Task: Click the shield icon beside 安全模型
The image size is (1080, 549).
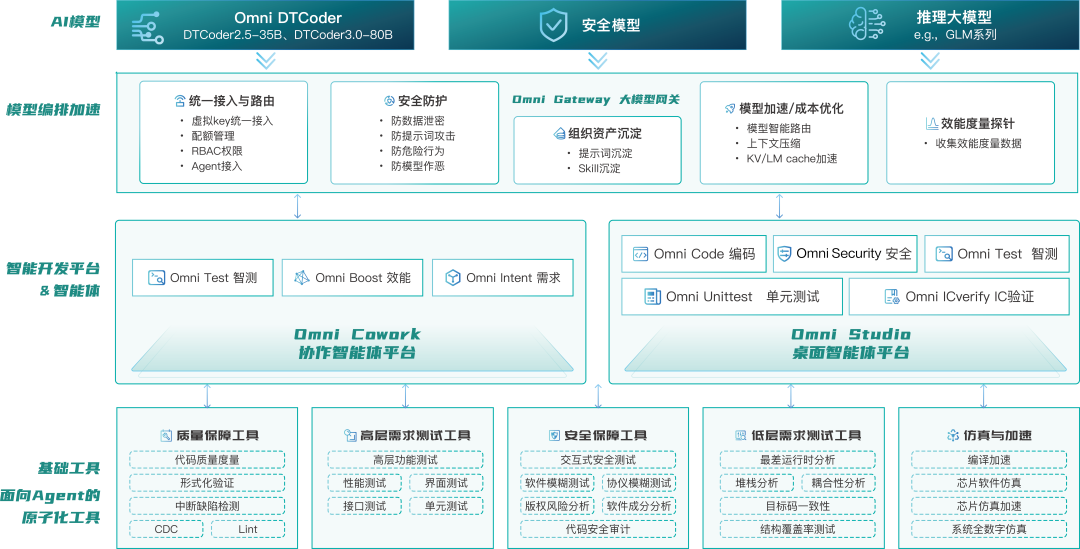Action: pos(554,25)
